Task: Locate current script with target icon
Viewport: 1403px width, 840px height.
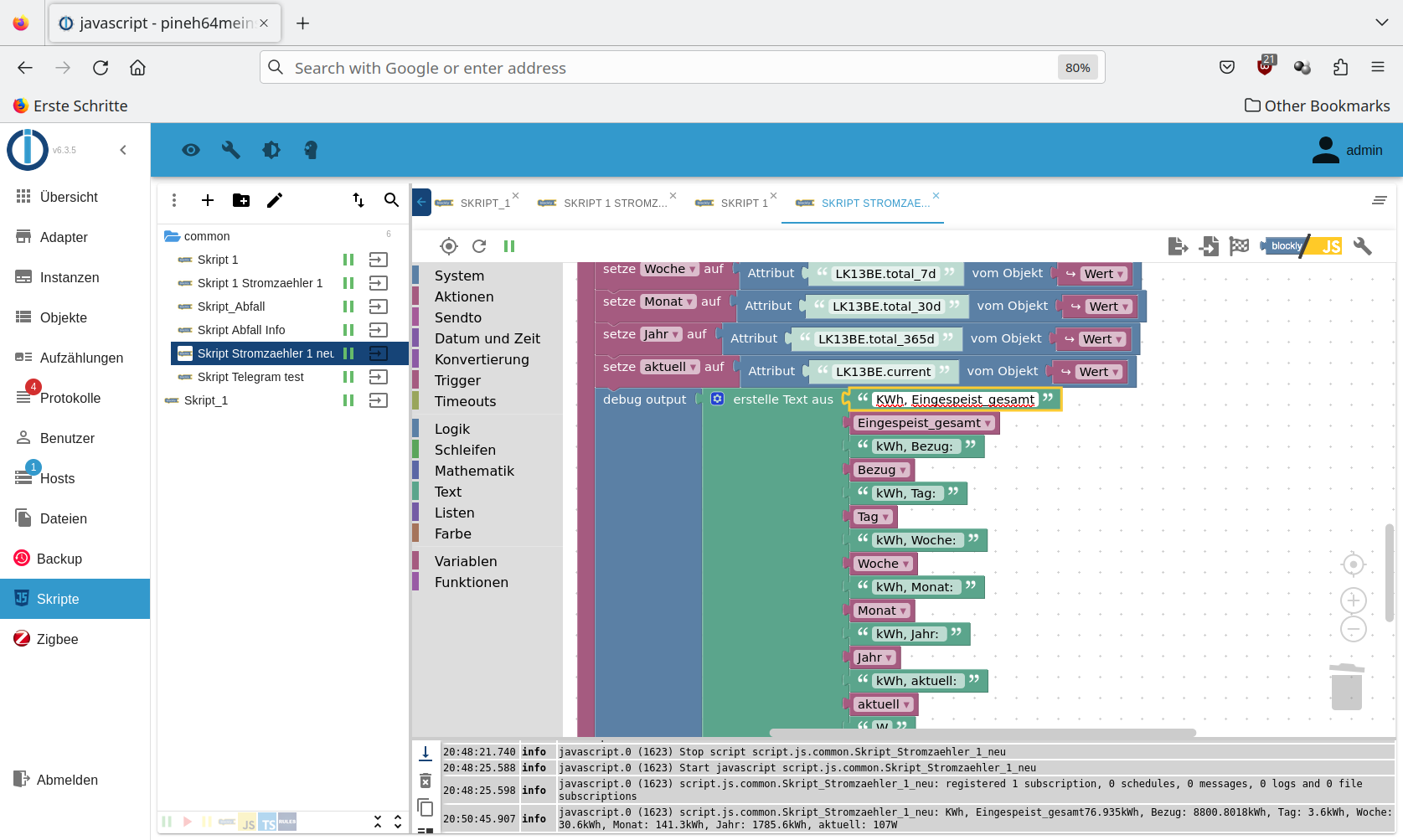Action: click(449, 246)
